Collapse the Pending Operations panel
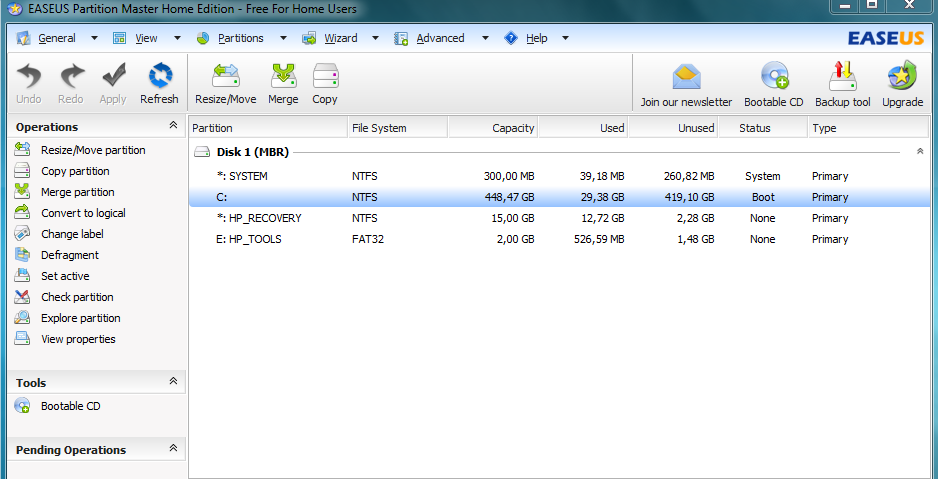Screen dimensions: 938x479 pyautogui.click(x=173, y=448)
